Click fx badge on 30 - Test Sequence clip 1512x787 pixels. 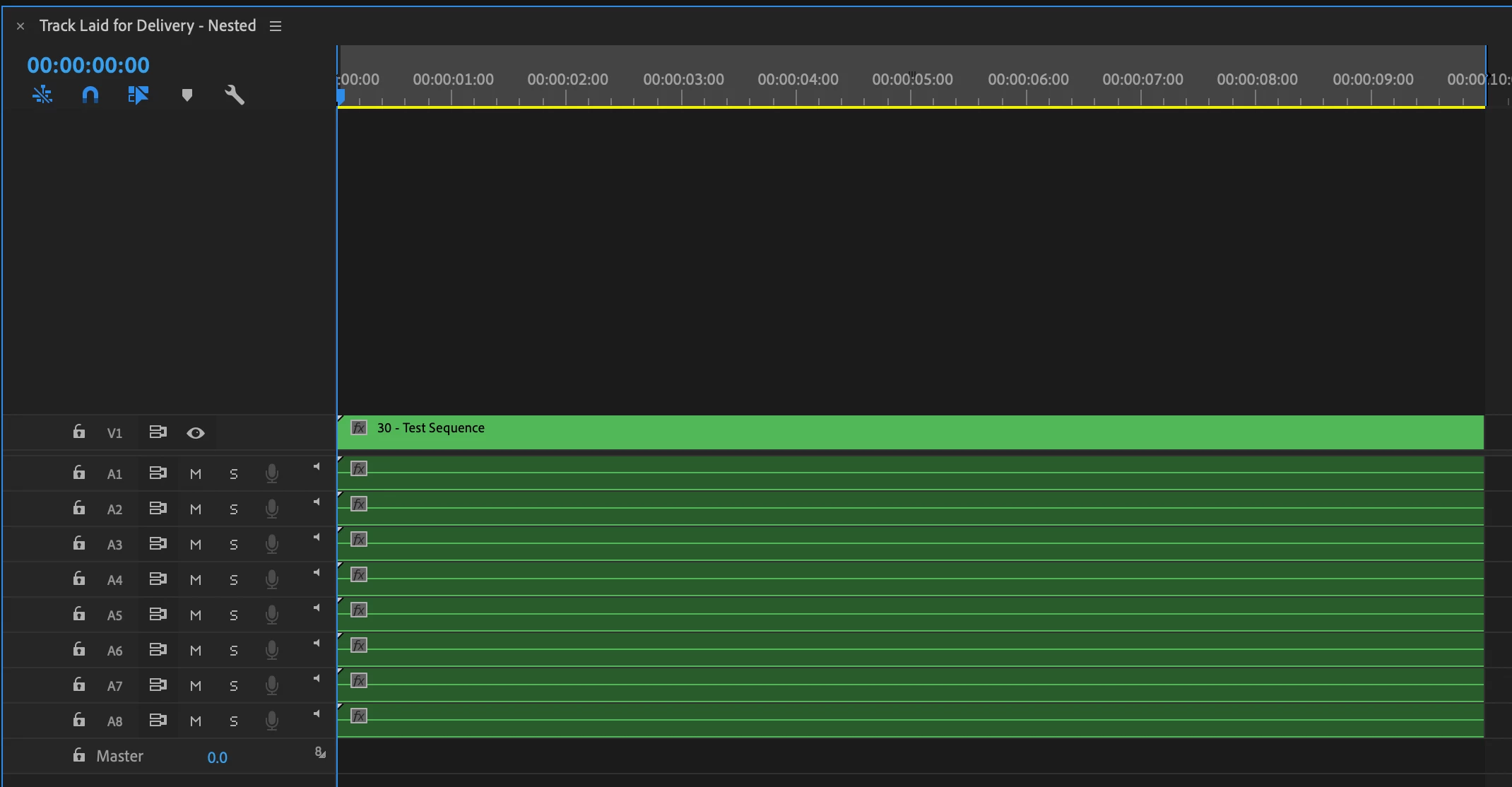tap(359, 427)
